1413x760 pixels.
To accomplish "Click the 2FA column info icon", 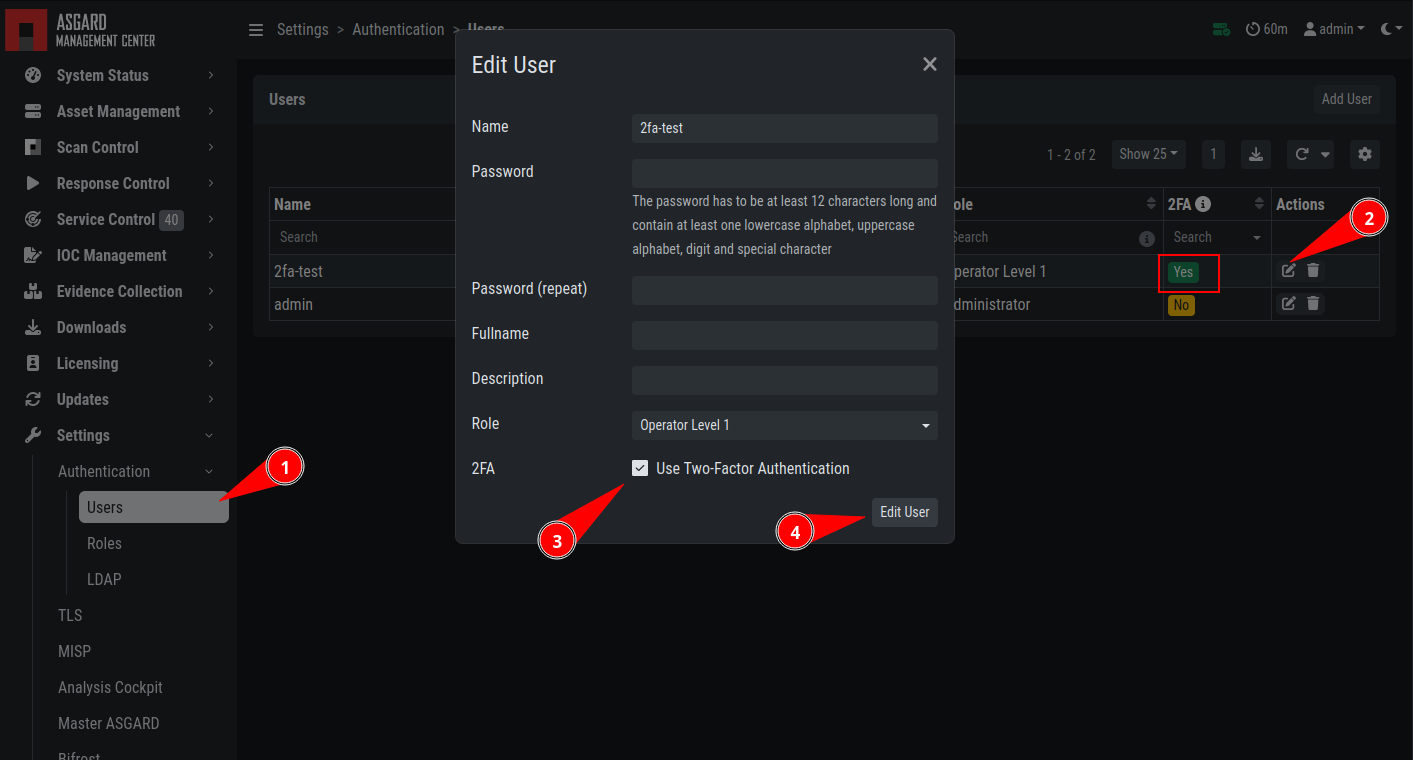I will (x=1203, y=204).
